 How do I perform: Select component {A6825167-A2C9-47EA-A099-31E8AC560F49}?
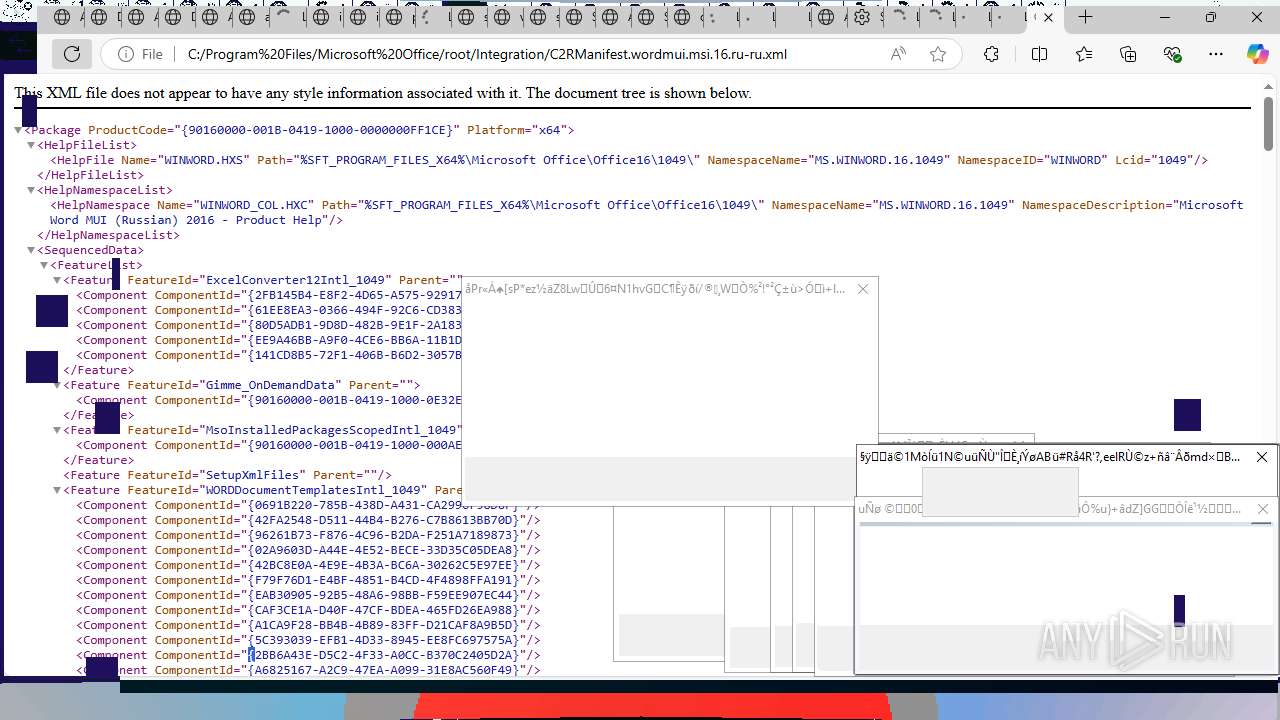pyautogui.click(x=308, y=670)
